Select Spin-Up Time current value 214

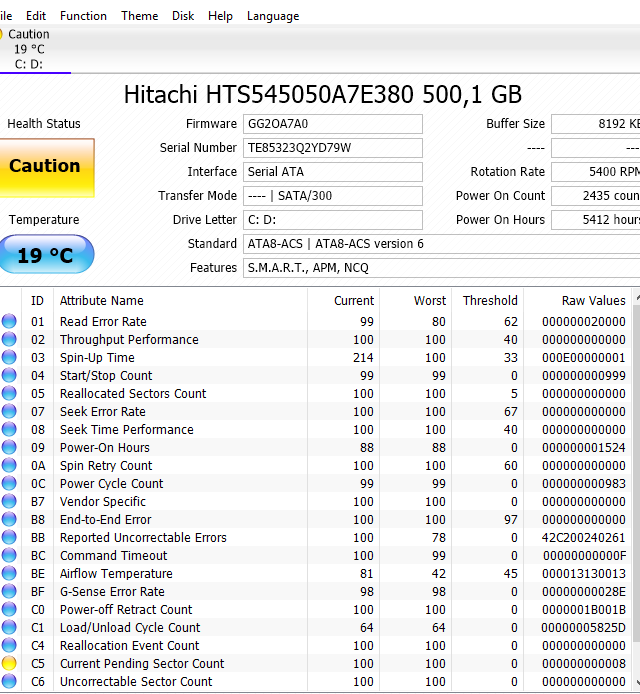[363, 357]
